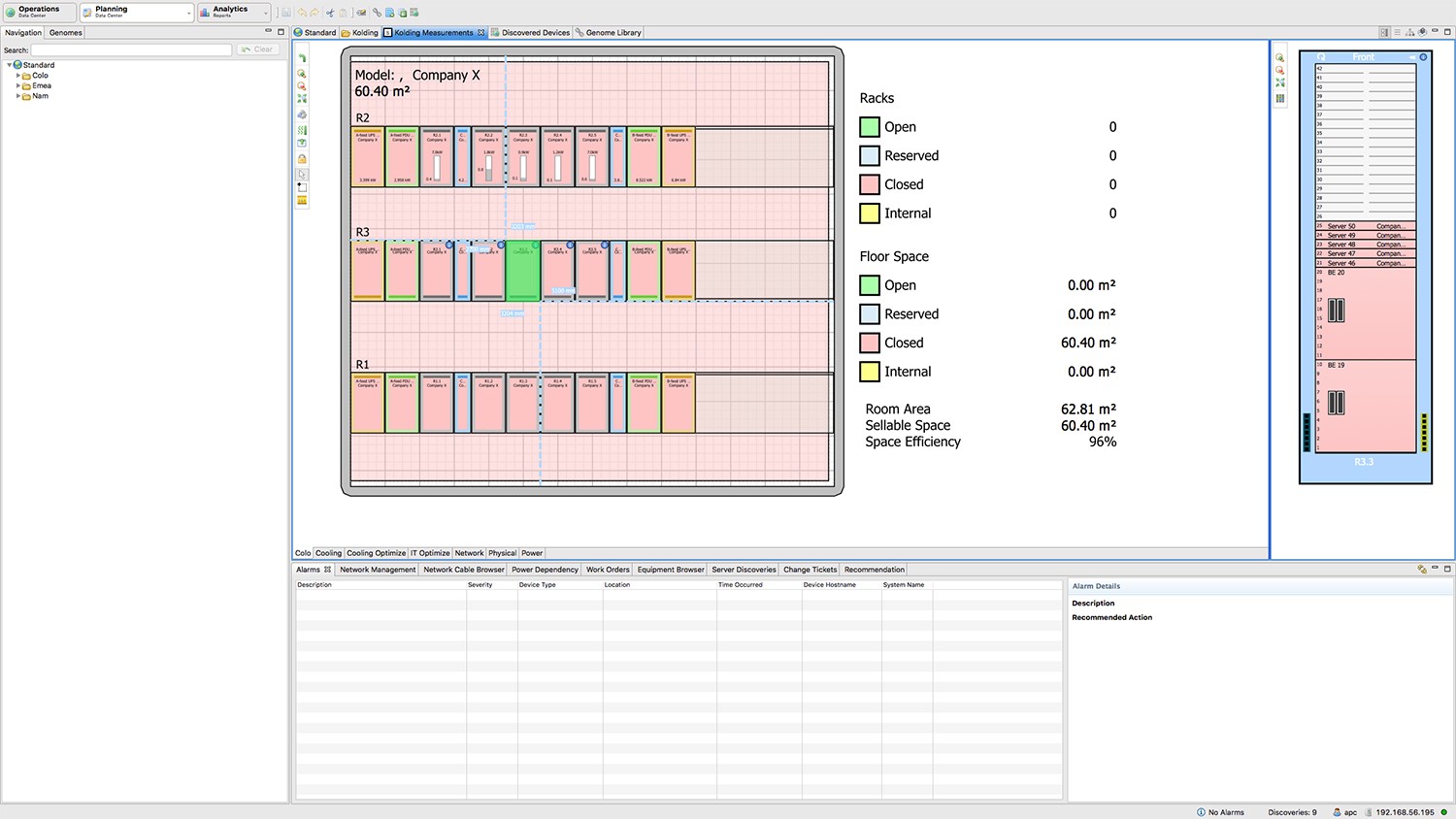
Task: Click the scissors cut icon in toolbar
Action: tap(330, 13)
